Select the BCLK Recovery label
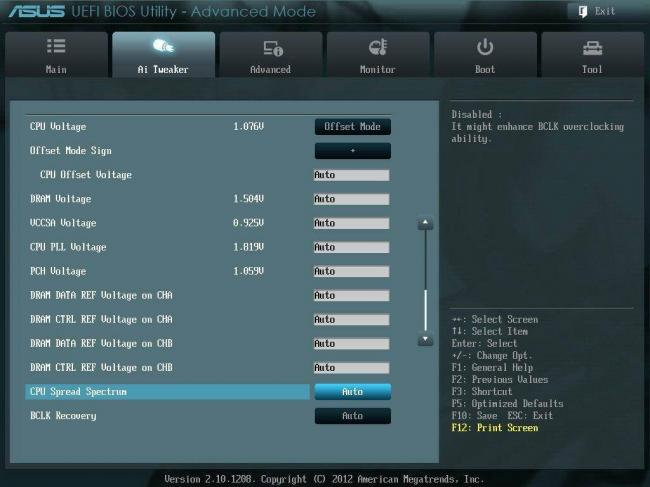The width and height of the screenshot is (650, 487). point(63,415)
